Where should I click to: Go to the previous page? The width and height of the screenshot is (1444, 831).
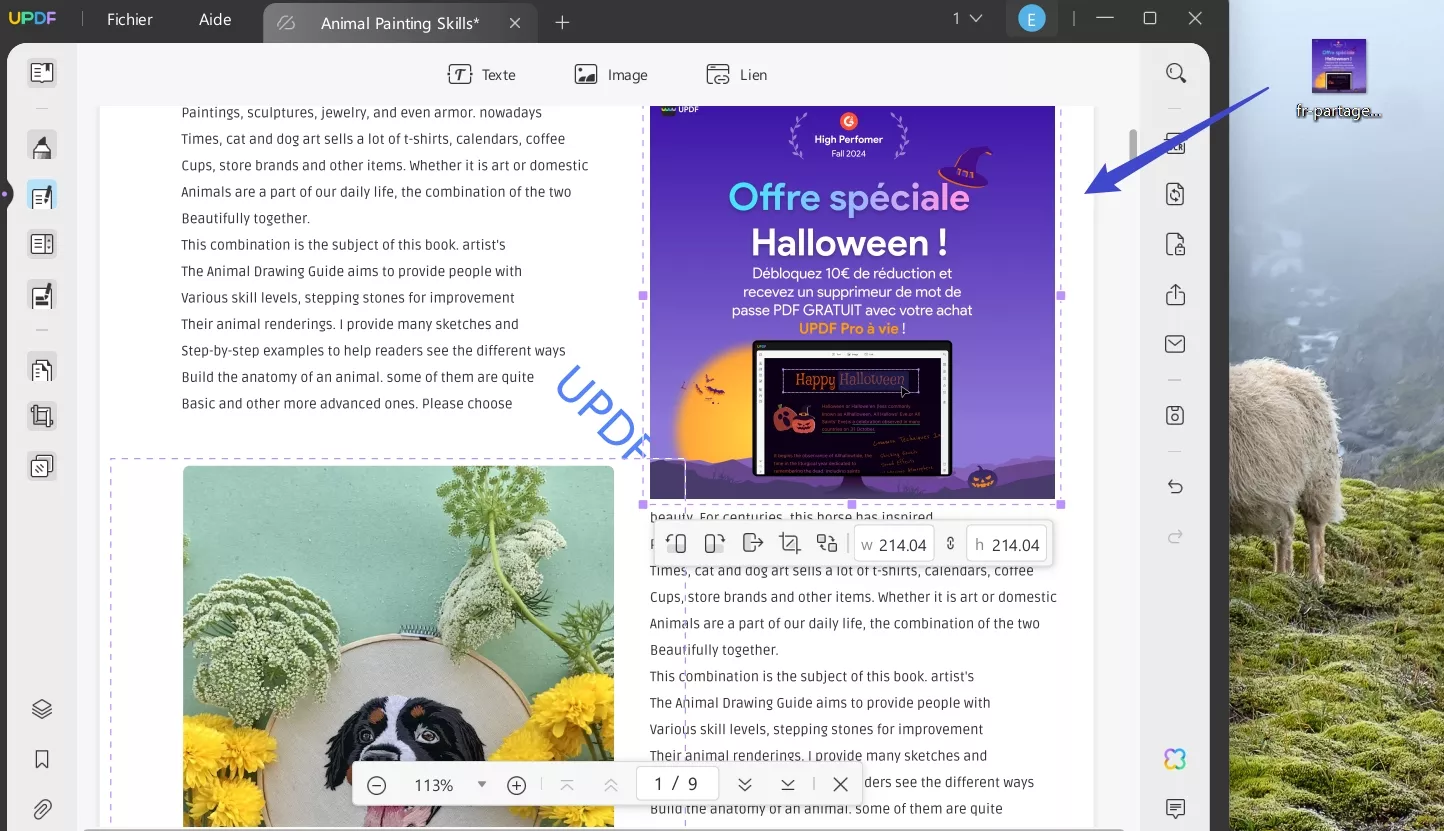point(611,785)
